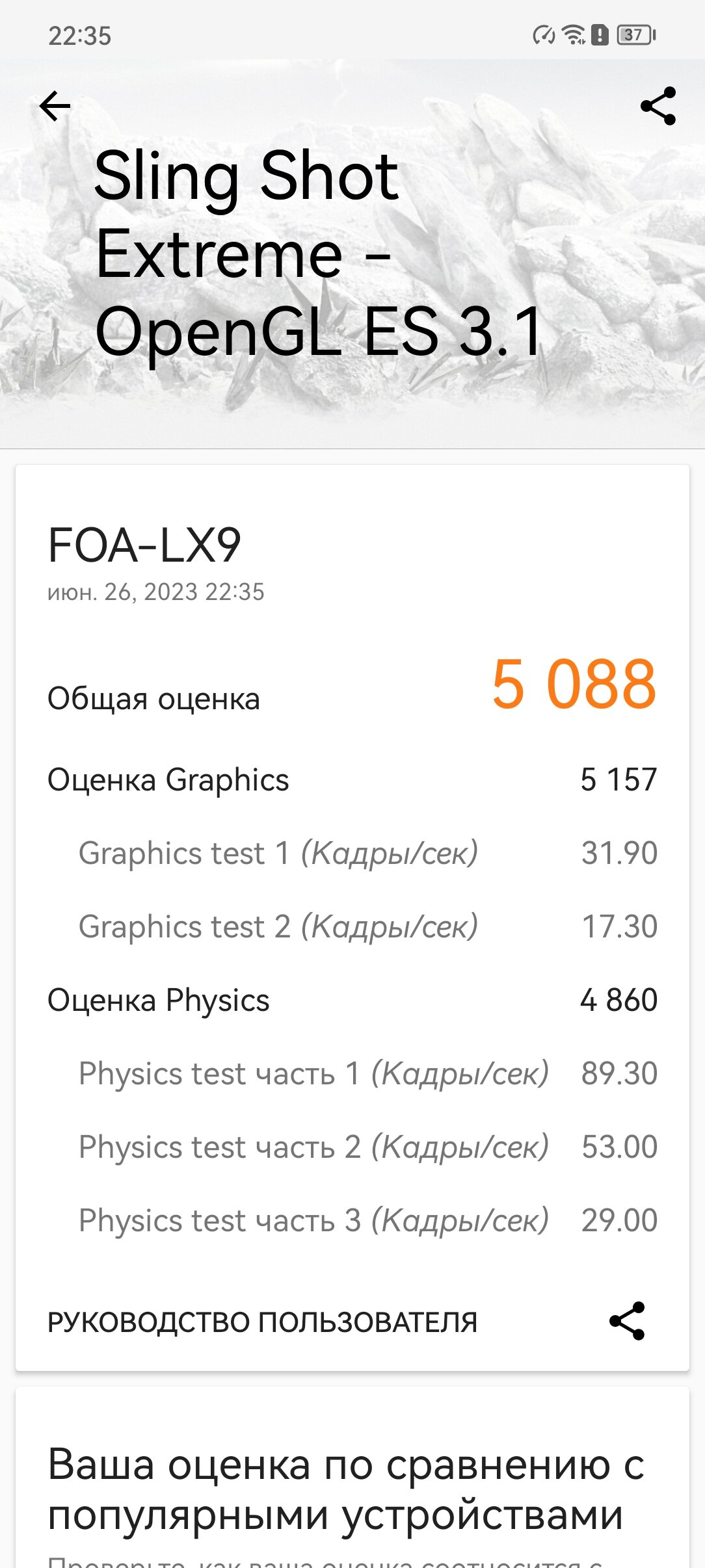Open РУКОВОДСТВО ПОЛЬЗОВАТЕЛЯ link

click(262, 1322)
